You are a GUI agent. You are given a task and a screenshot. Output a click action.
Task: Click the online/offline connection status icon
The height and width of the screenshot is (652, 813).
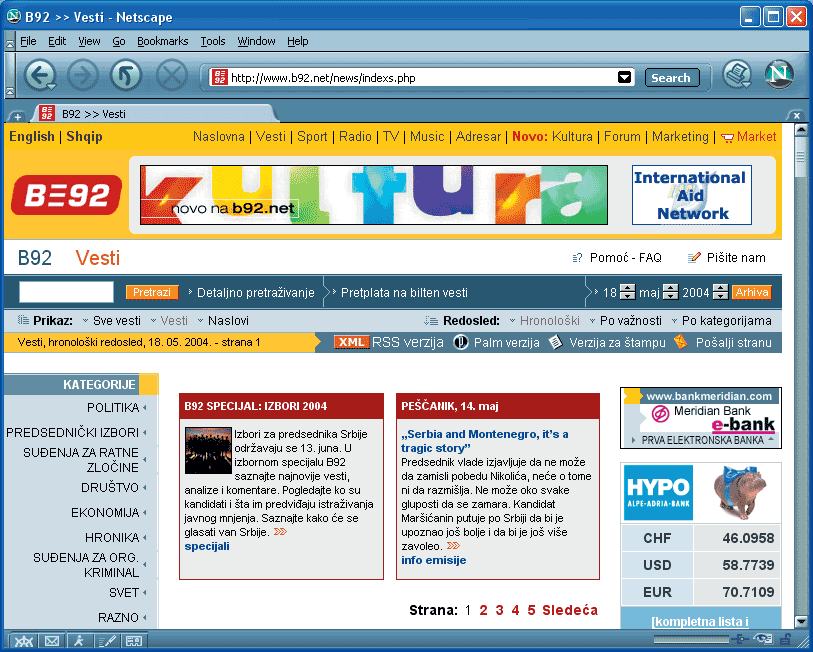coord(741,639)
